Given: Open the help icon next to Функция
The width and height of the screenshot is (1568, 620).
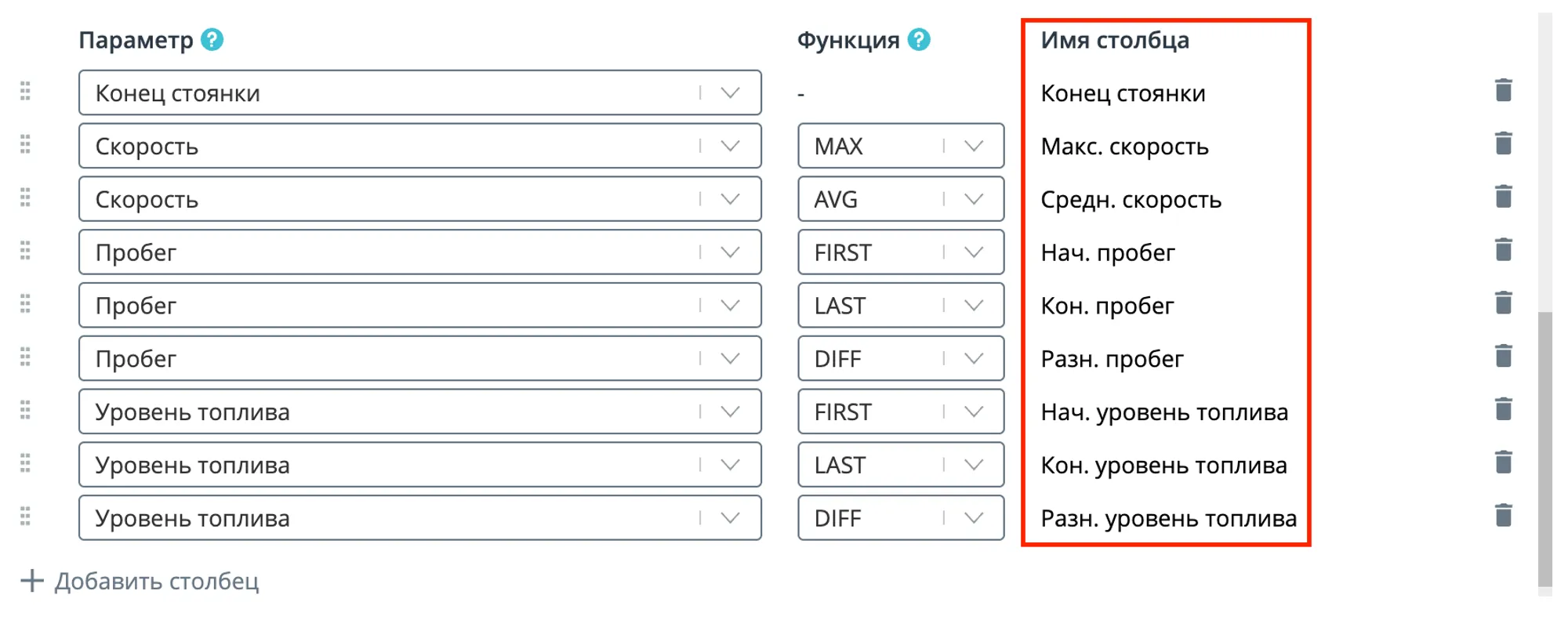Looking at the screenshot, I should (919, 39).
